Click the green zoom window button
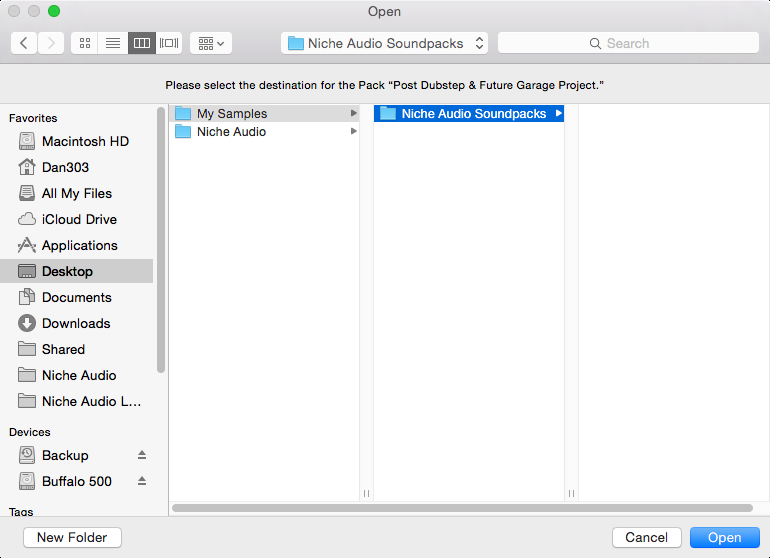Image resolution: width=770 pixels, height=558 pixels. (x=54, y=11)
